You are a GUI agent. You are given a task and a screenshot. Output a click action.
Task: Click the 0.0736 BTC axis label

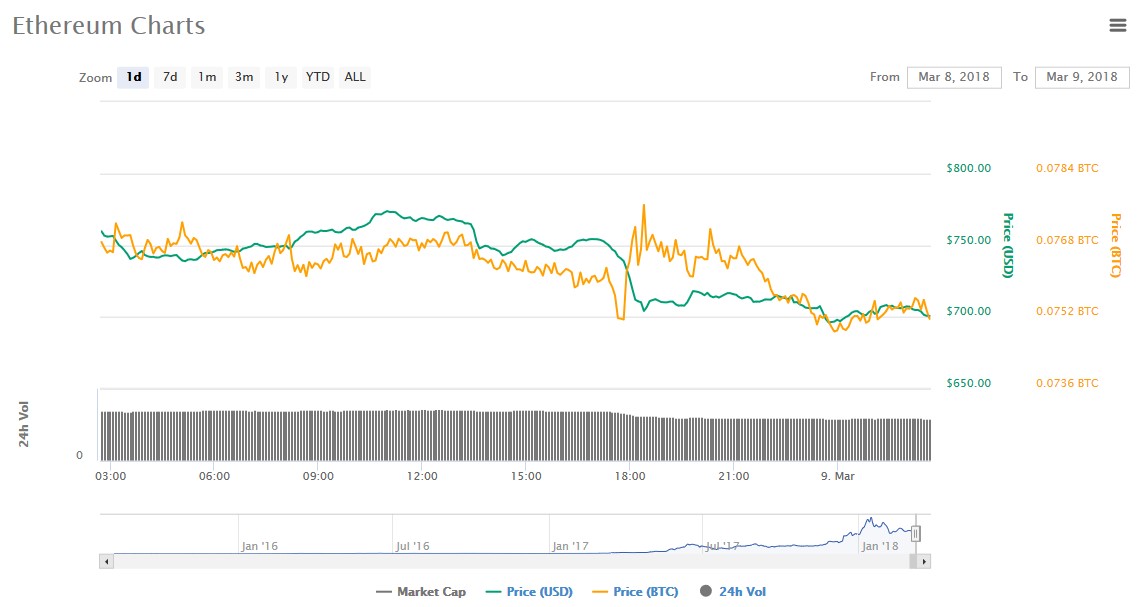point(1067,383)
